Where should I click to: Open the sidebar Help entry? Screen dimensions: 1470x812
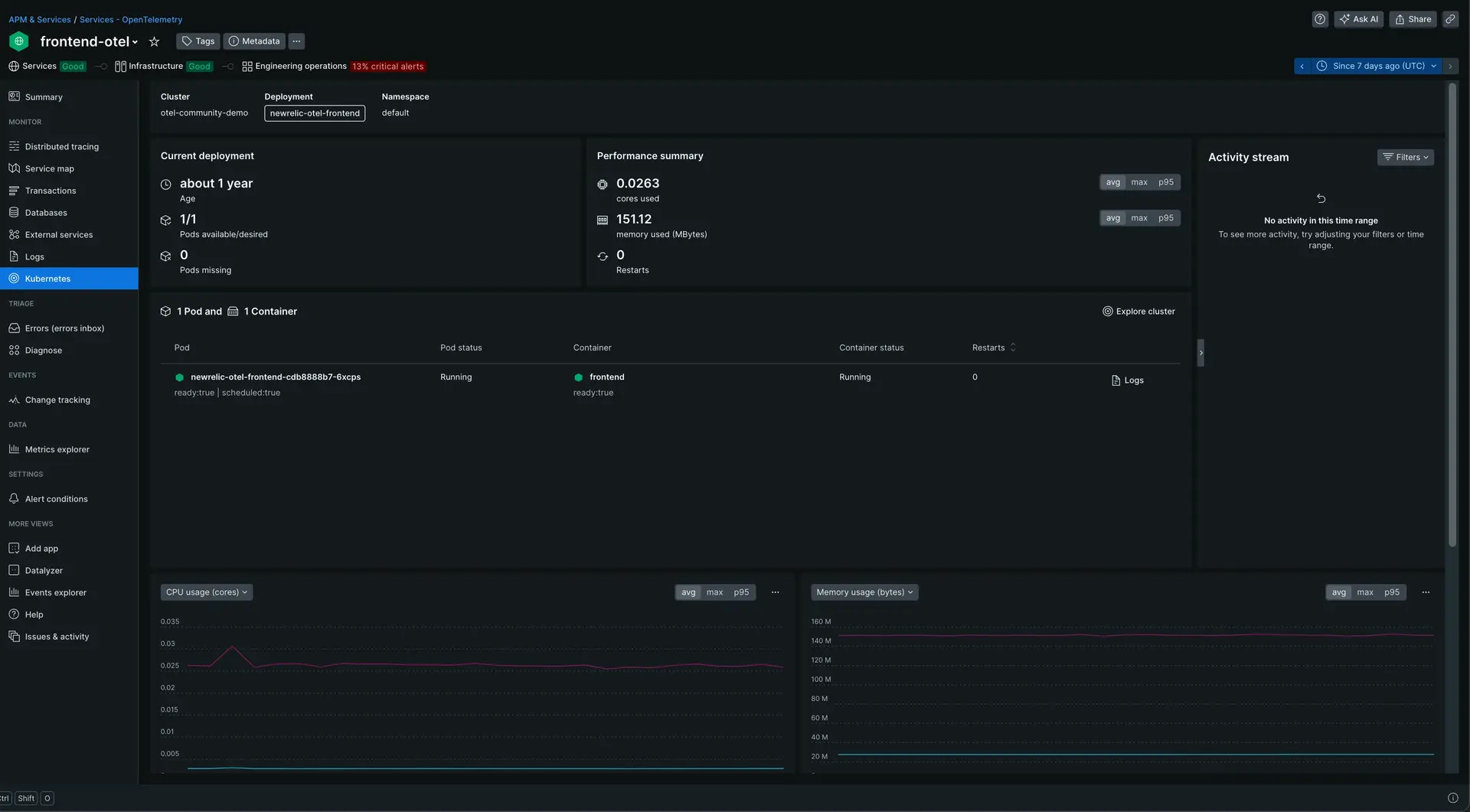[69, 615]
